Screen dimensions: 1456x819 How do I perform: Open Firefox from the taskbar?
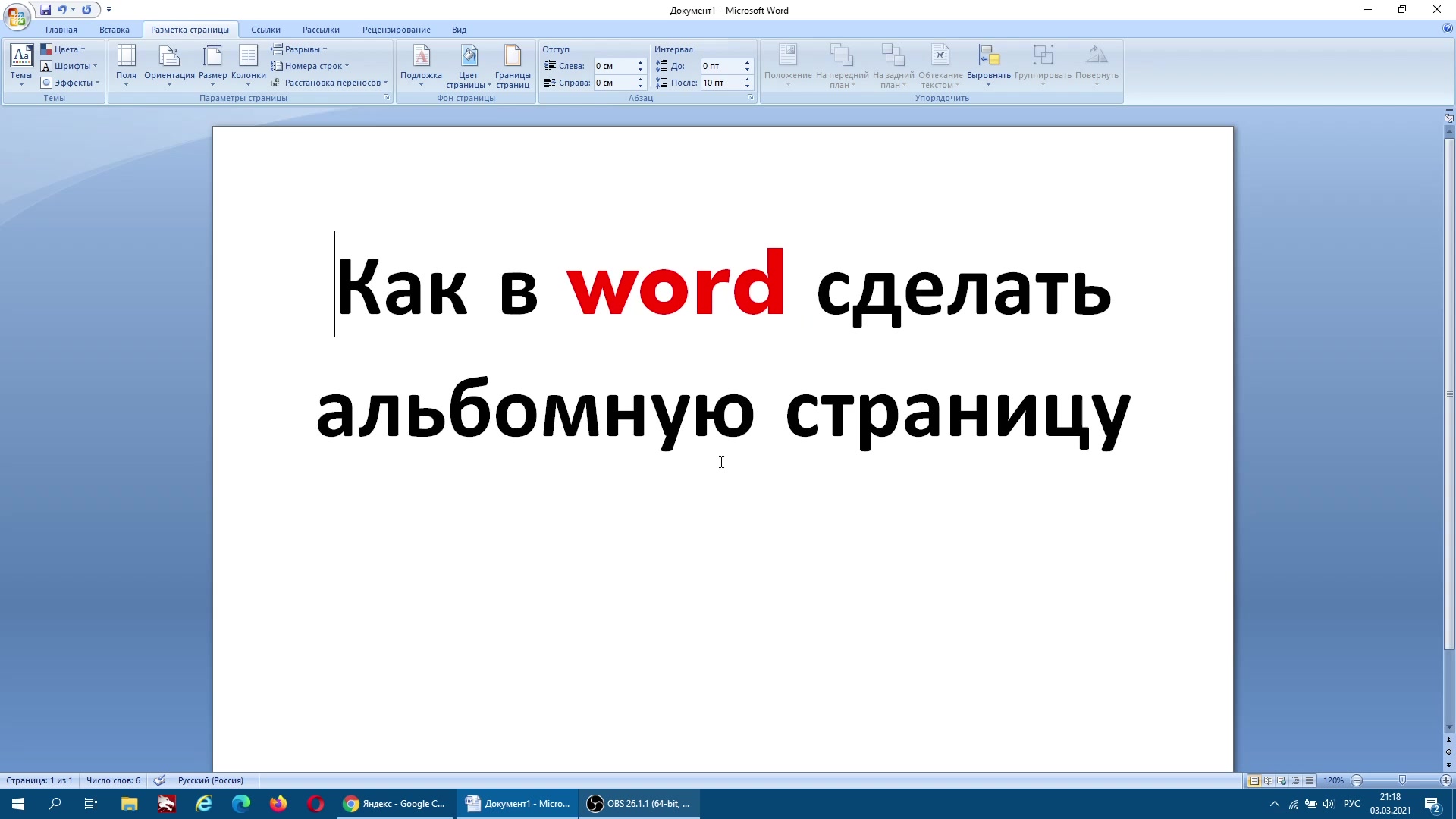point(278,804)
